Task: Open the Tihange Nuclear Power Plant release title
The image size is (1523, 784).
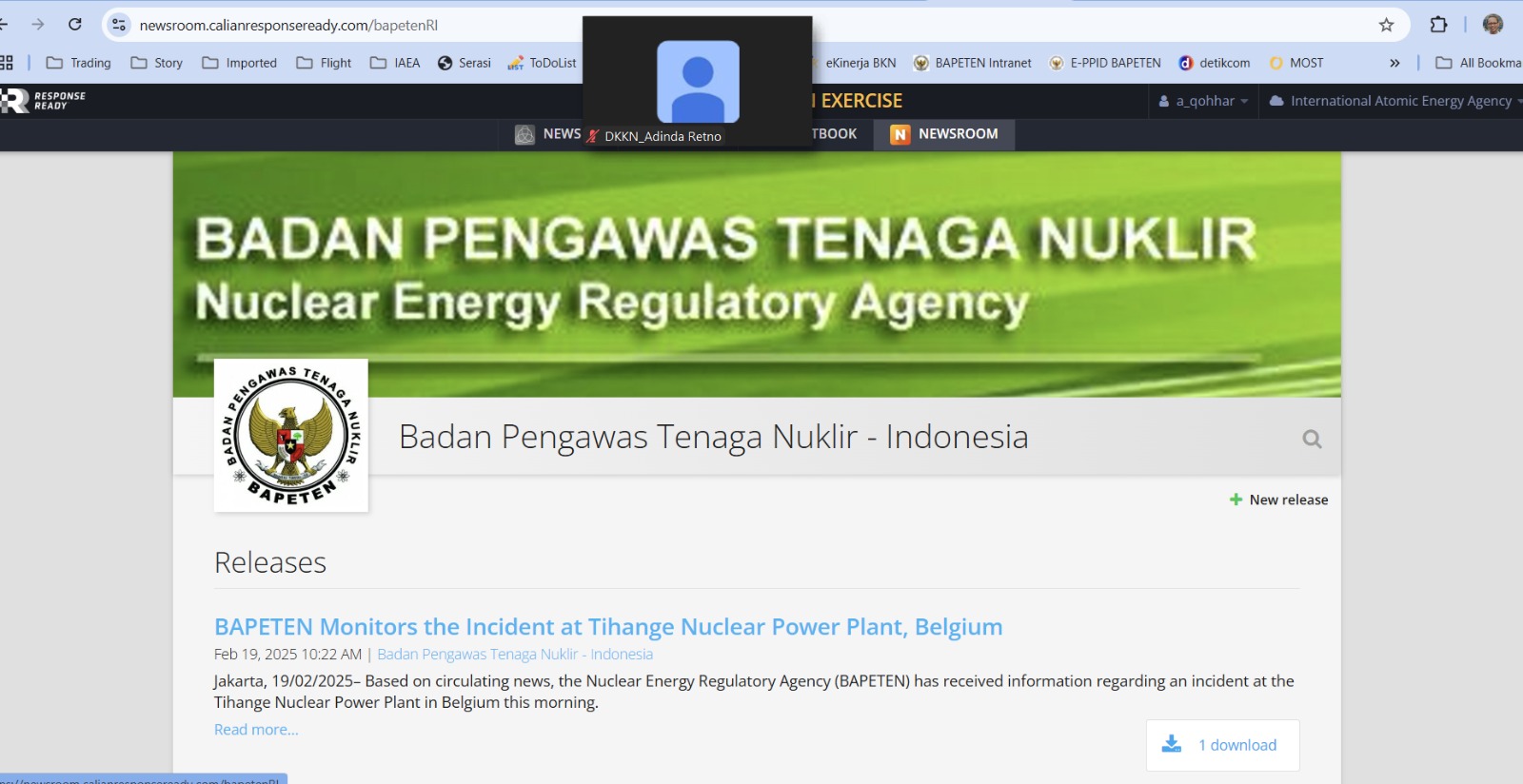Action: pyautogui.click(x=608, y=627)
